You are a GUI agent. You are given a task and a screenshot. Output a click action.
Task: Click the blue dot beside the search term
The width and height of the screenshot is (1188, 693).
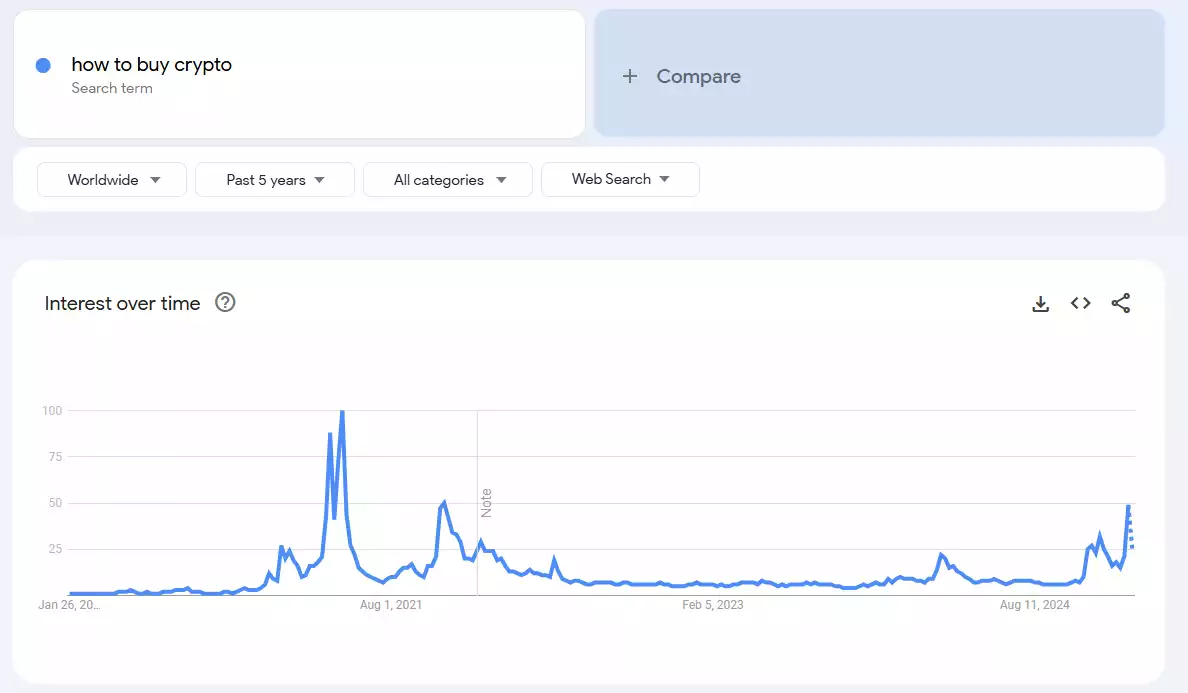click(x=43, y=64)
